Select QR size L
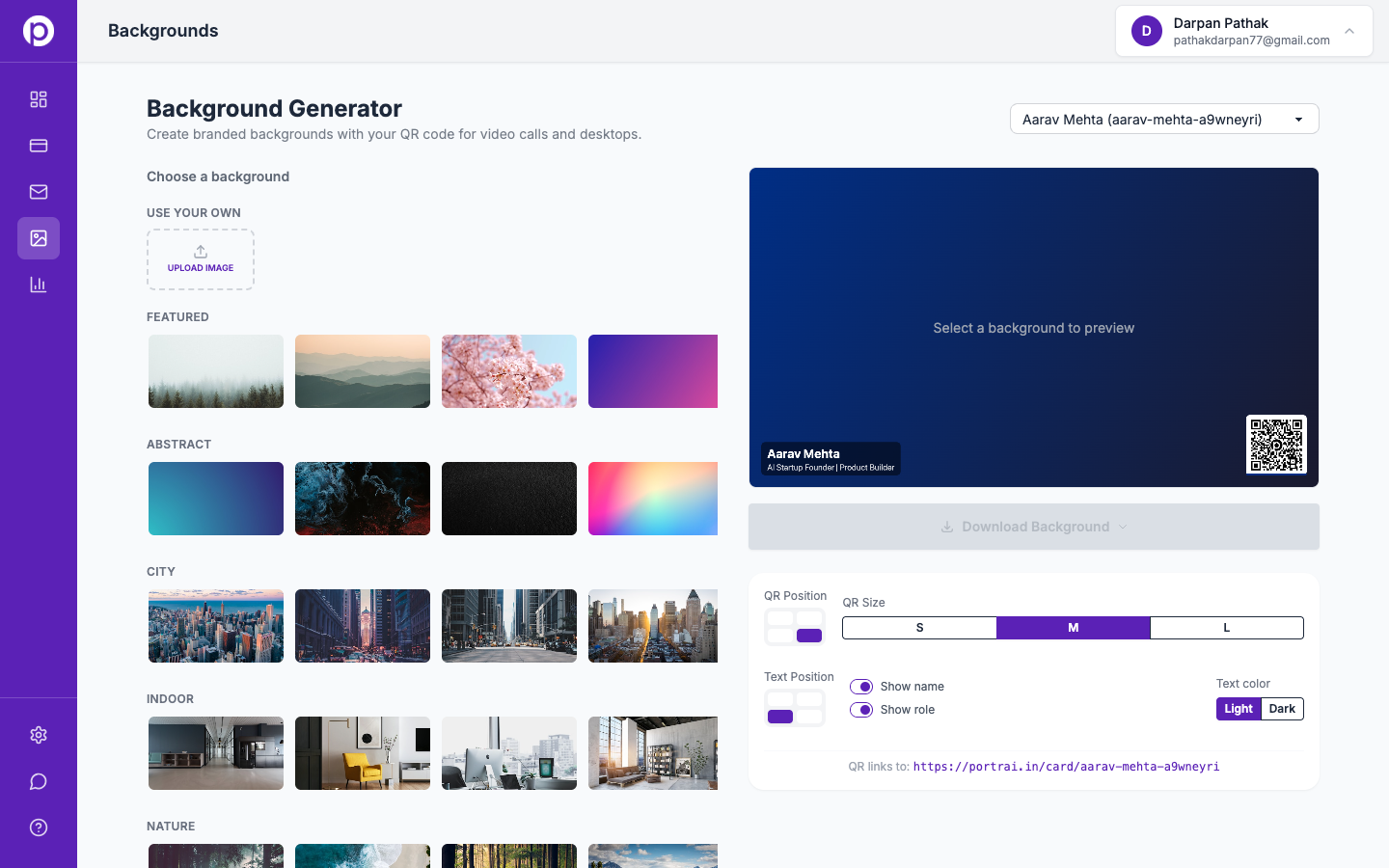Screen dimensions: 1389x868 (1227, 628)
